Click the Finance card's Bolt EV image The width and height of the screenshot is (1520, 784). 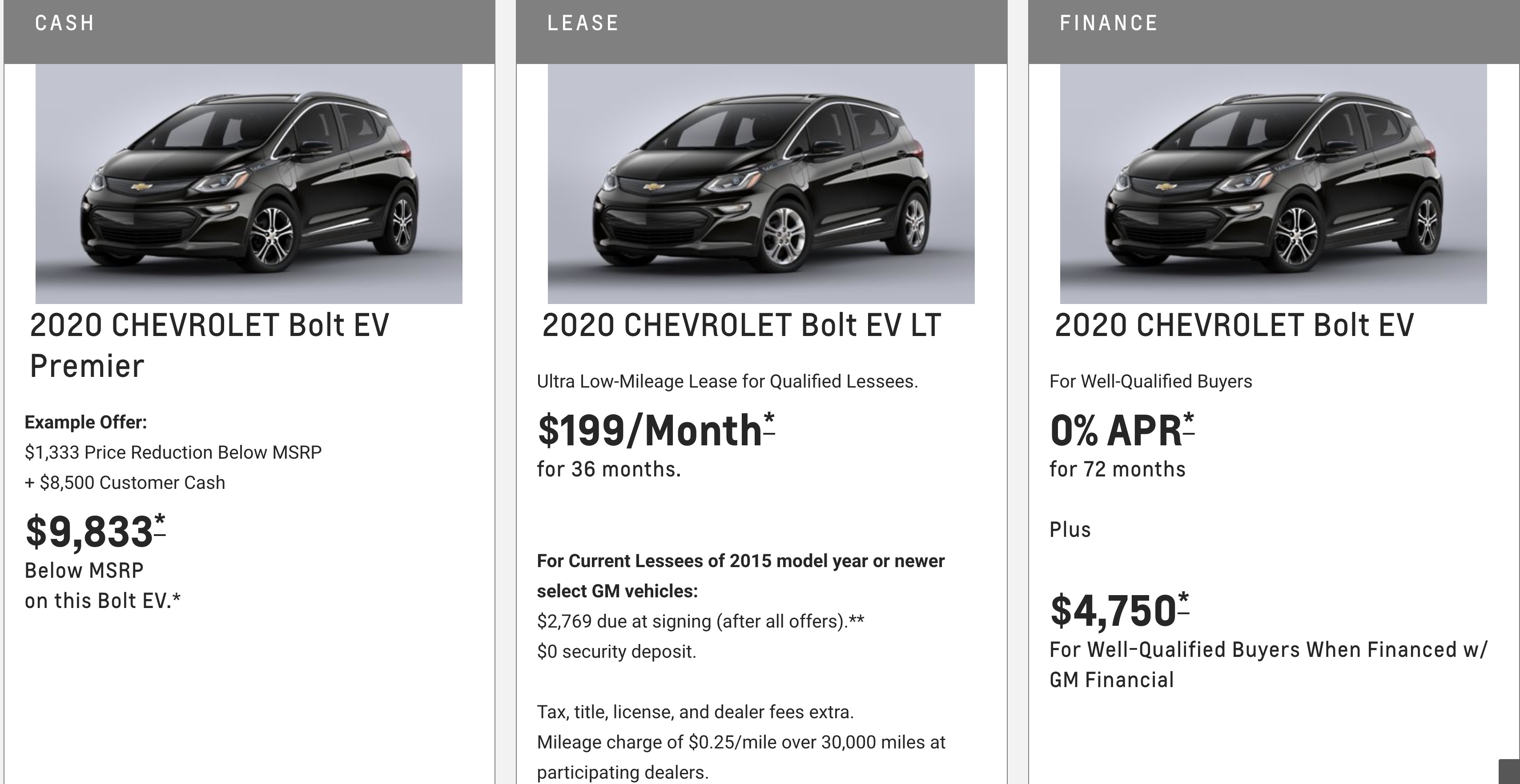(1273, 184)
